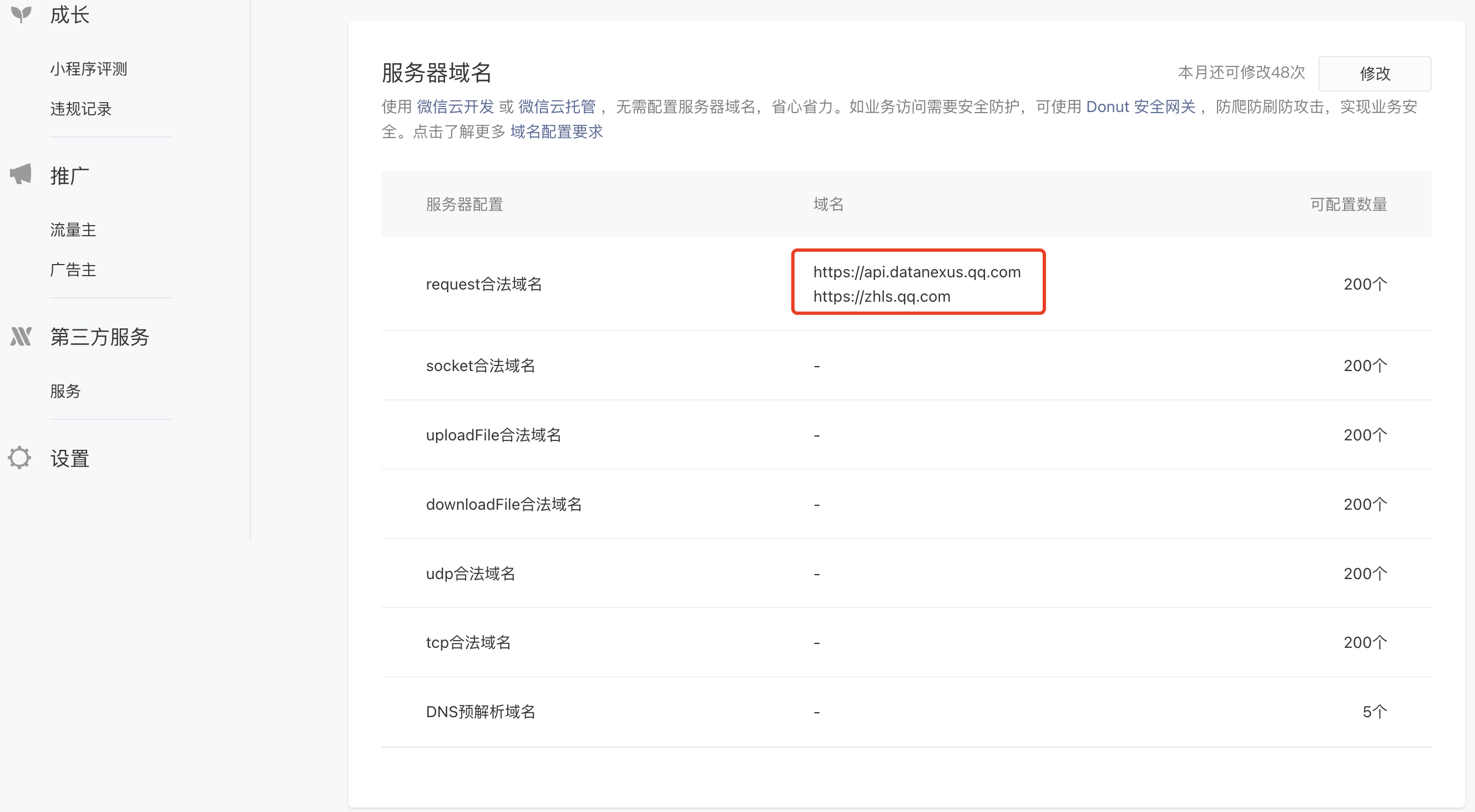Open the Donut 安全网关 link

(1140, 106)
